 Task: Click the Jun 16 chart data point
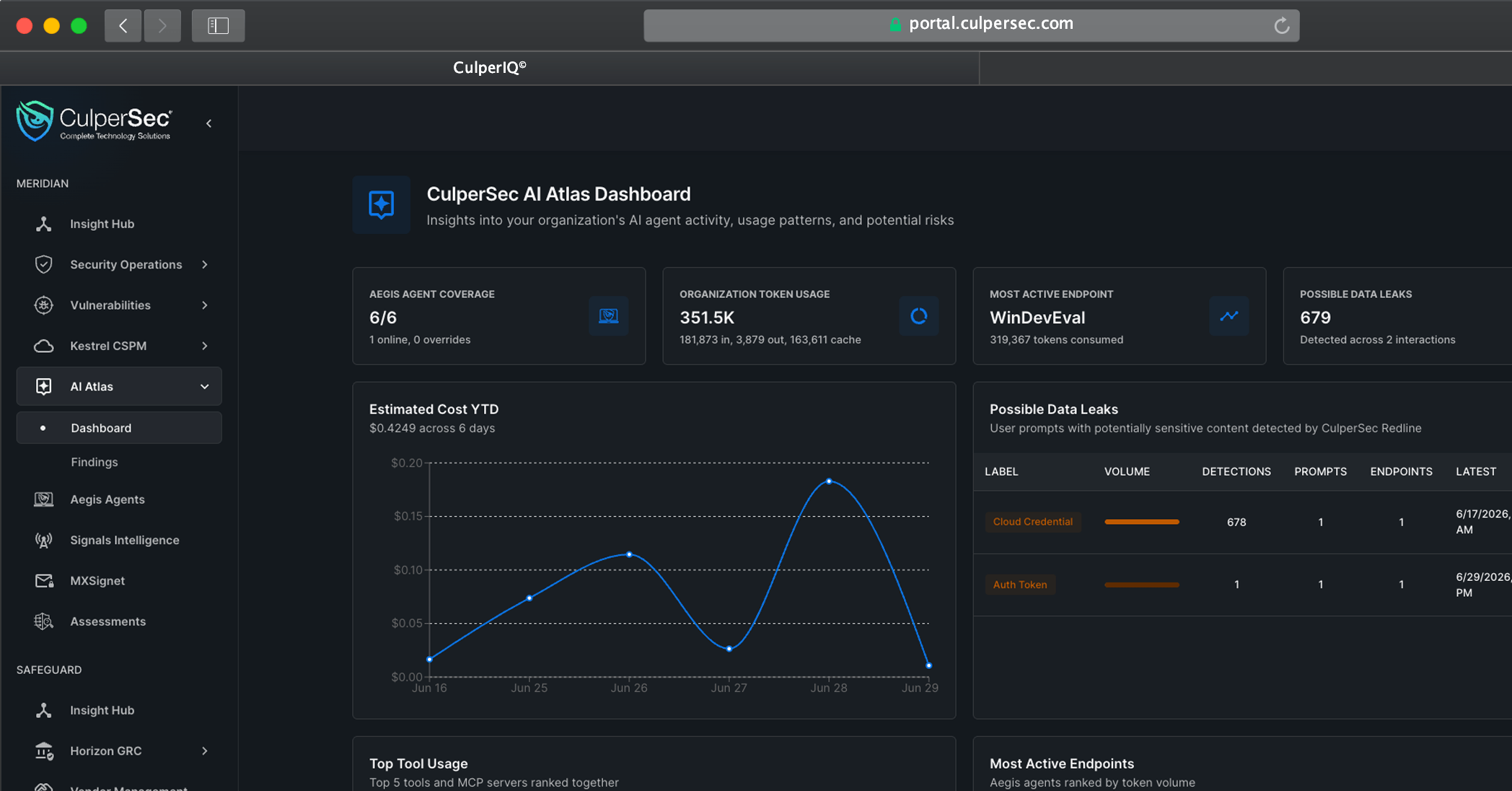[429, 659]
